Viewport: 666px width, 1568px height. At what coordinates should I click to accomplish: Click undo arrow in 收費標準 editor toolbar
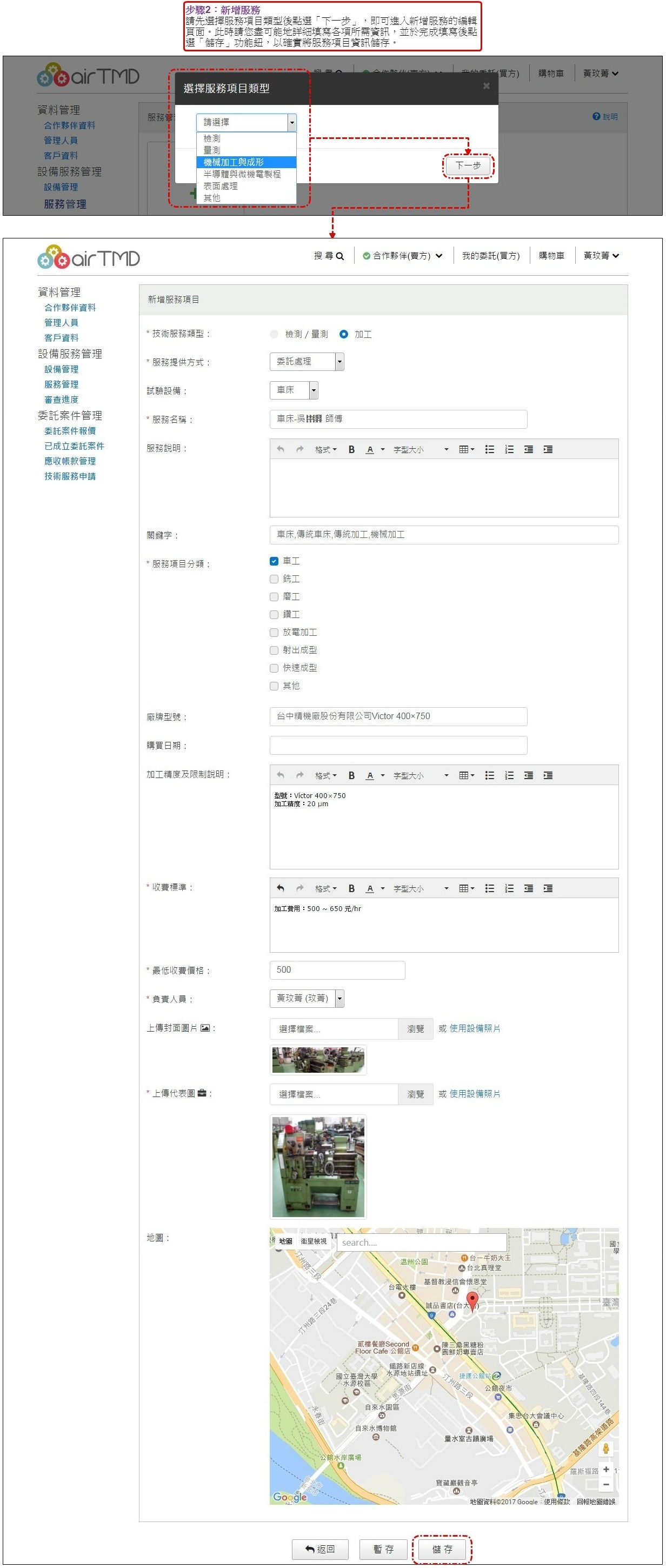click(280, 888)
